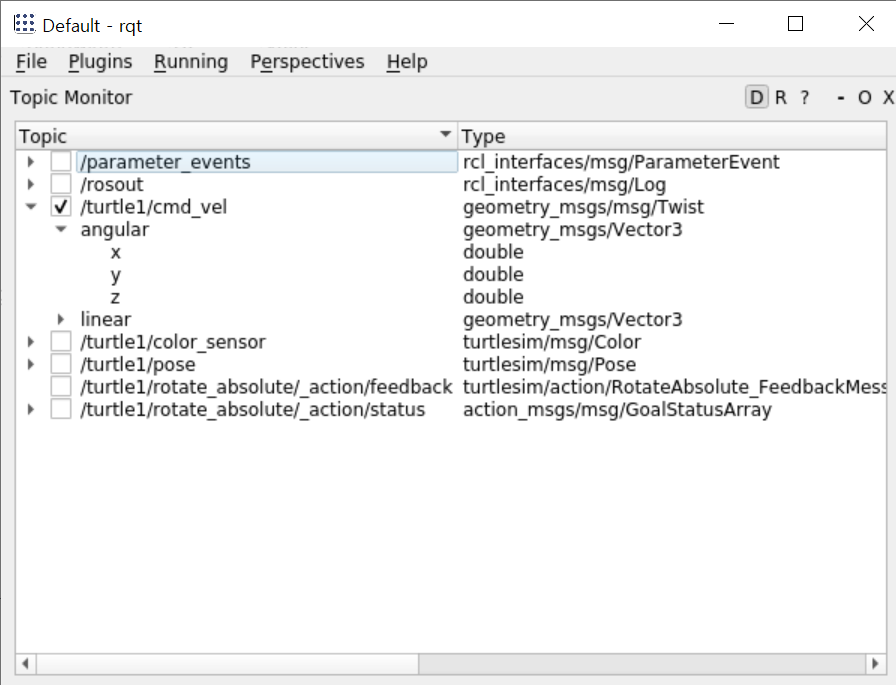Toggle the D dock widget button
The width and height of the screenshot is (896, 685).
756,98
